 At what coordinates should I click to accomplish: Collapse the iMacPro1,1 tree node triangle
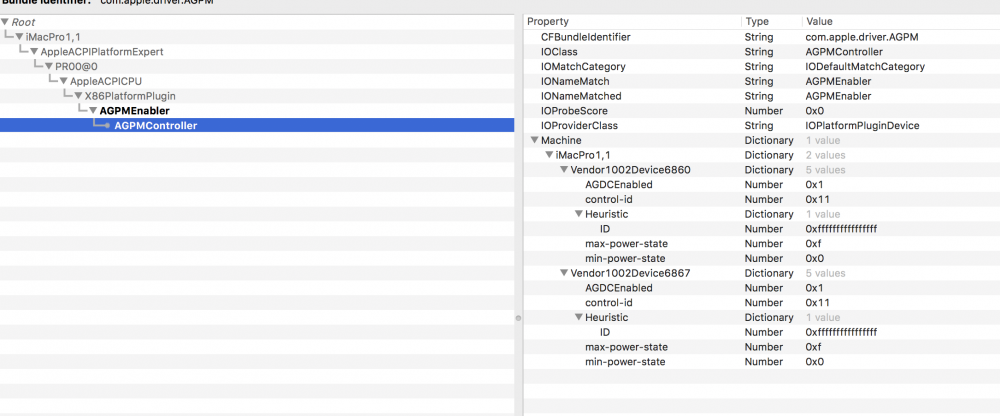(x=20, y=37)
